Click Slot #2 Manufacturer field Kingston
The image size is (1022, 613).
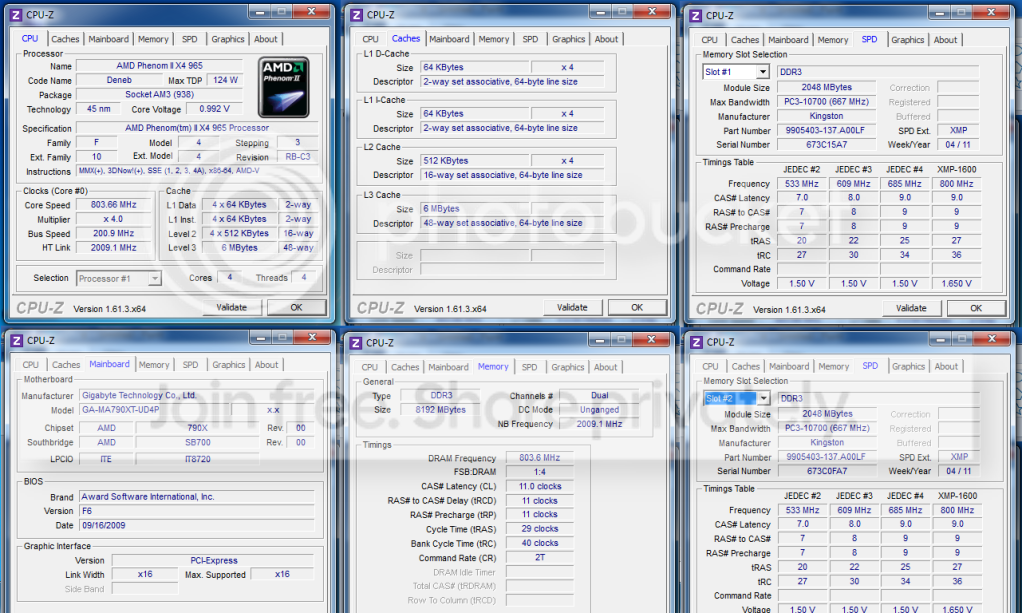click(827, 442)
